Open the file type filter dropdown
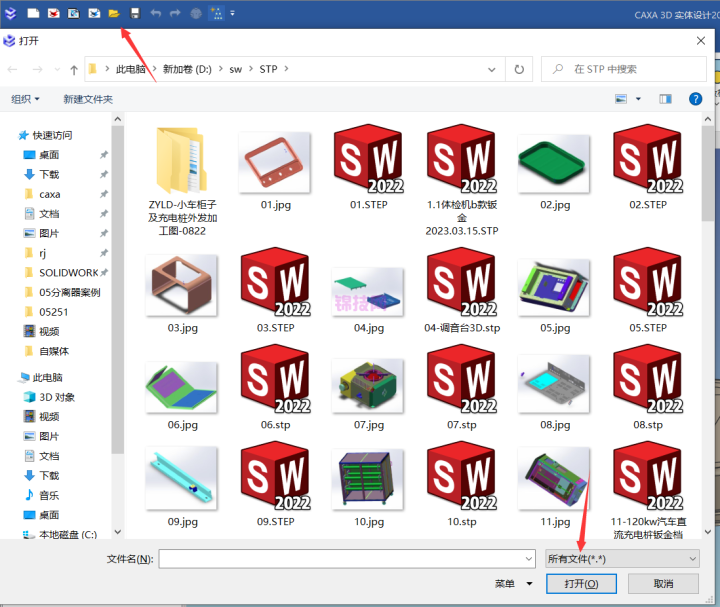Viewport: 720px width, 607px height. [x=620, y=558]
